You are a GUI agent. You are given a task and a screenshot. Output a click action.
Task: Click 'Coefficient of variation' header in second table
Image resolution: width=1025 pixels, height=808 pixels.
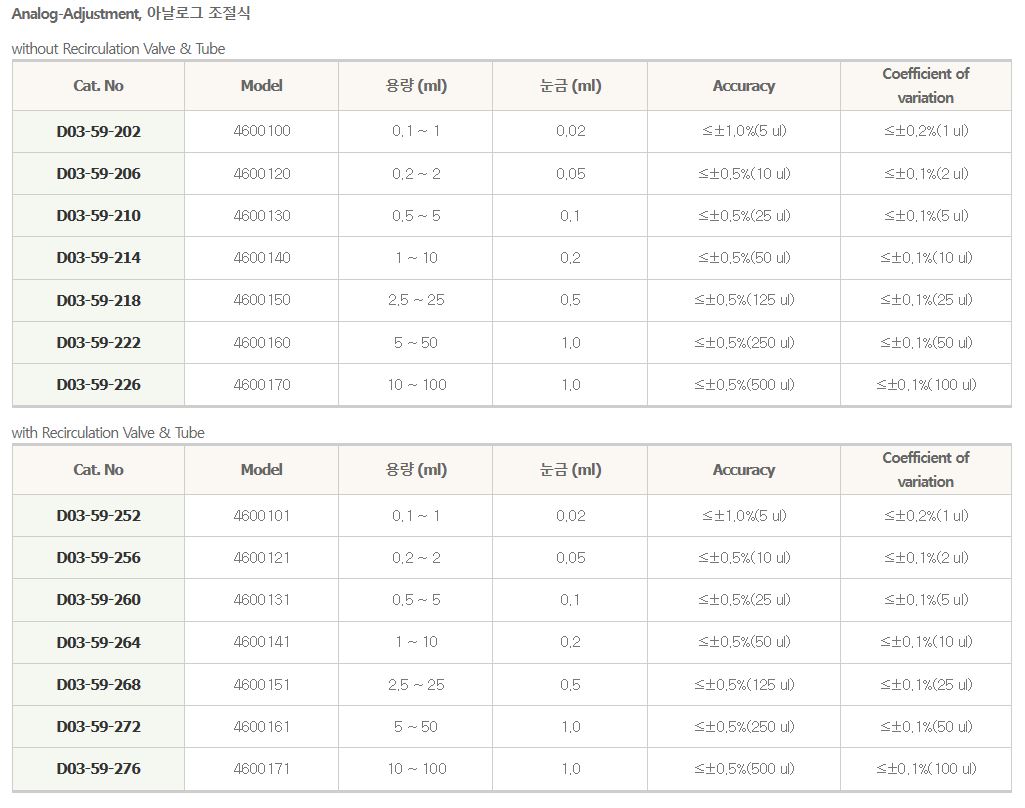click(x=925, y=469)
